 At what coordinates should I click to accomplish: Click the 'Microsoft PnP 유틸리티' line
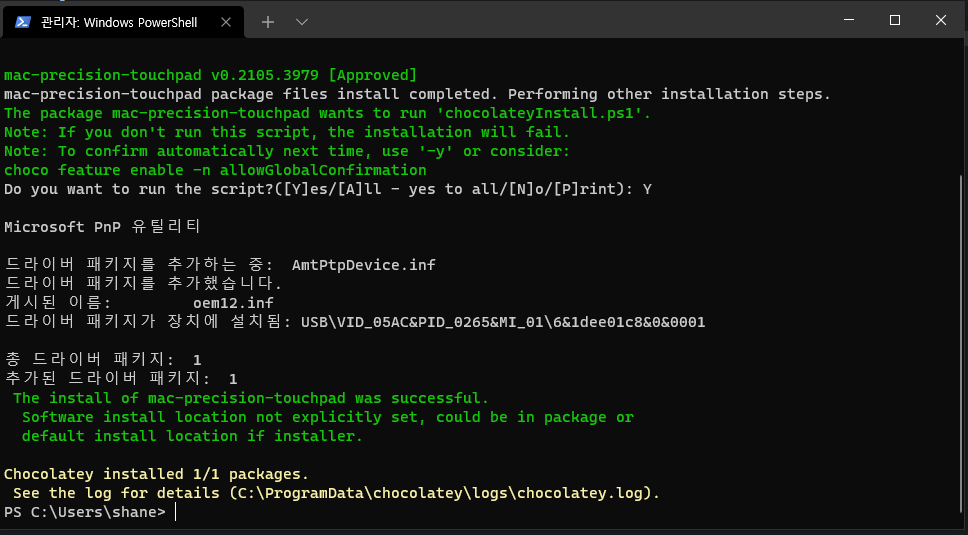tap(102, 227)
